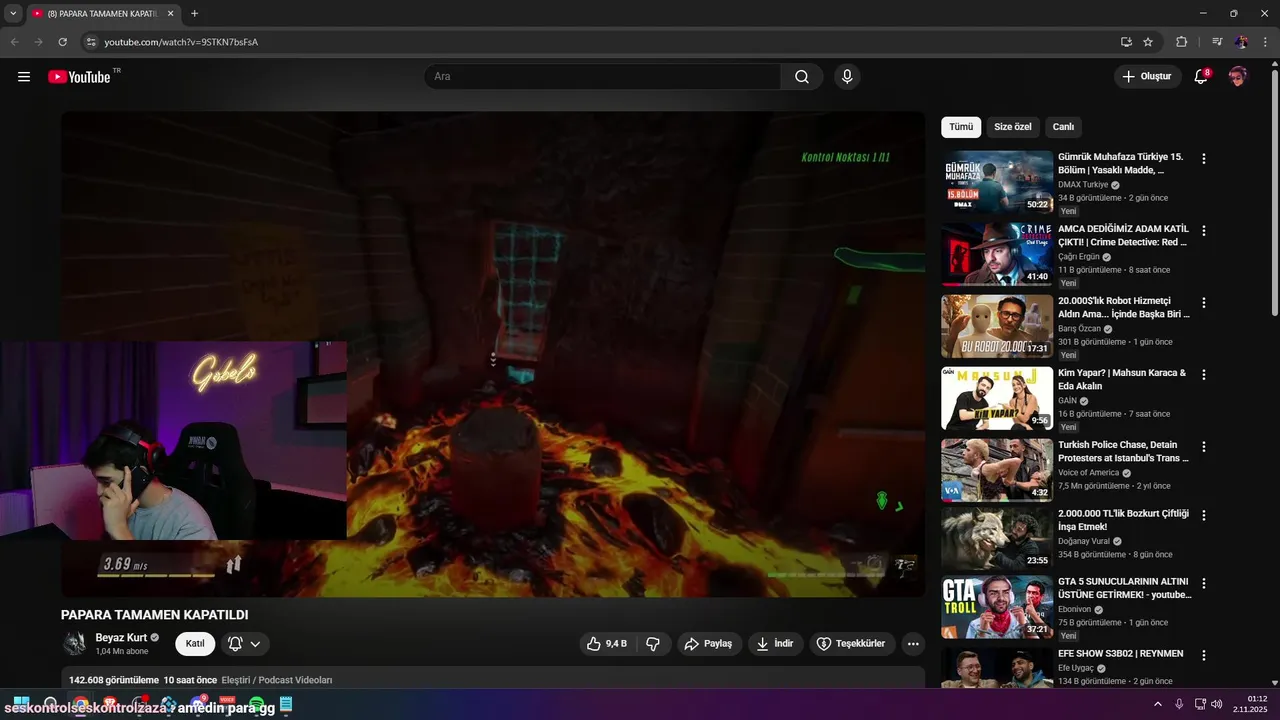Open YouTube notifications bell
Screen dimensions: 1280x720
[1202, 77]
